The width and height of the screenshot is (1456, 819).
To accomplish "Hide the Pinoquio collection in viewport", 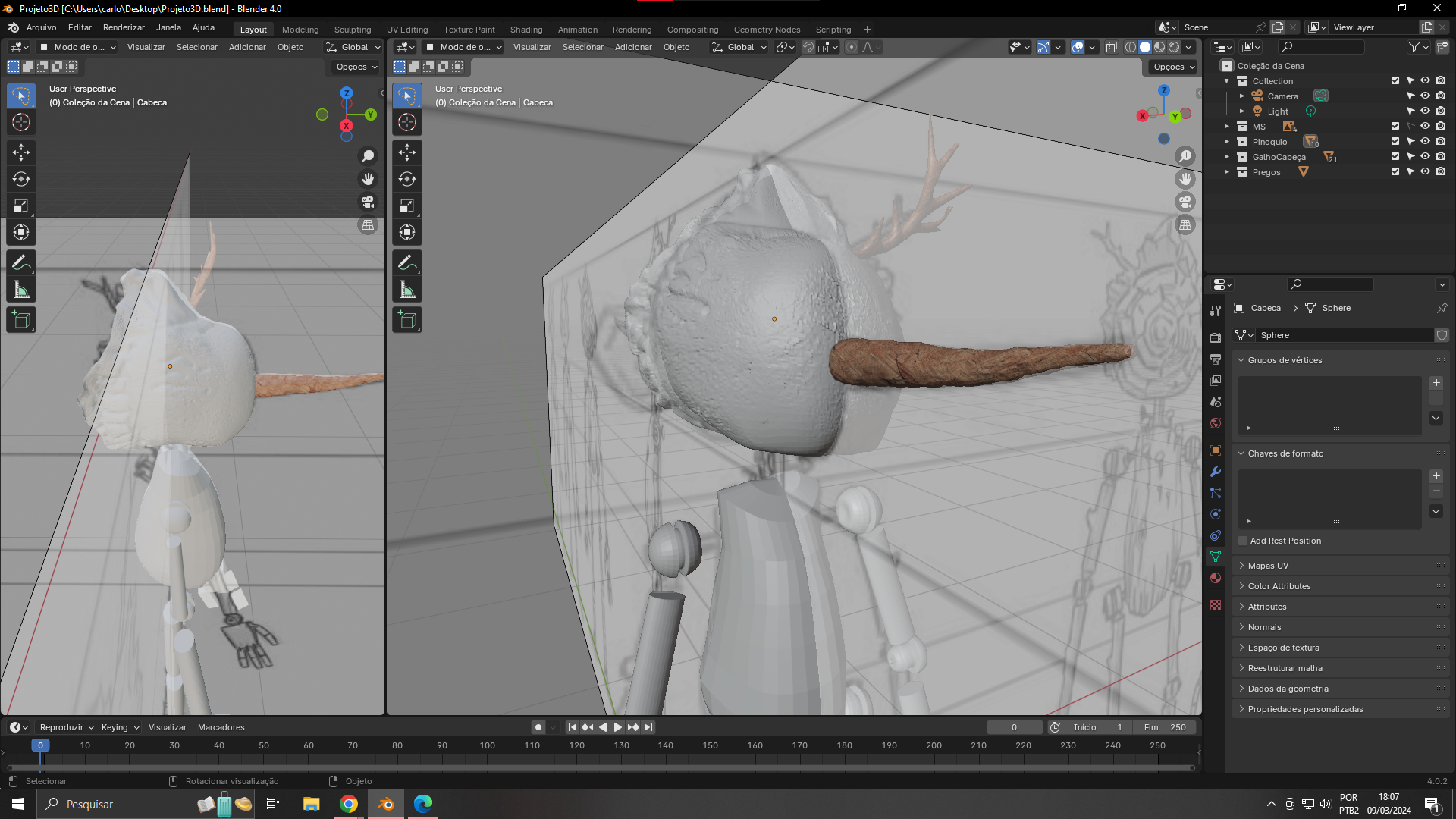I will [1425, 142].
